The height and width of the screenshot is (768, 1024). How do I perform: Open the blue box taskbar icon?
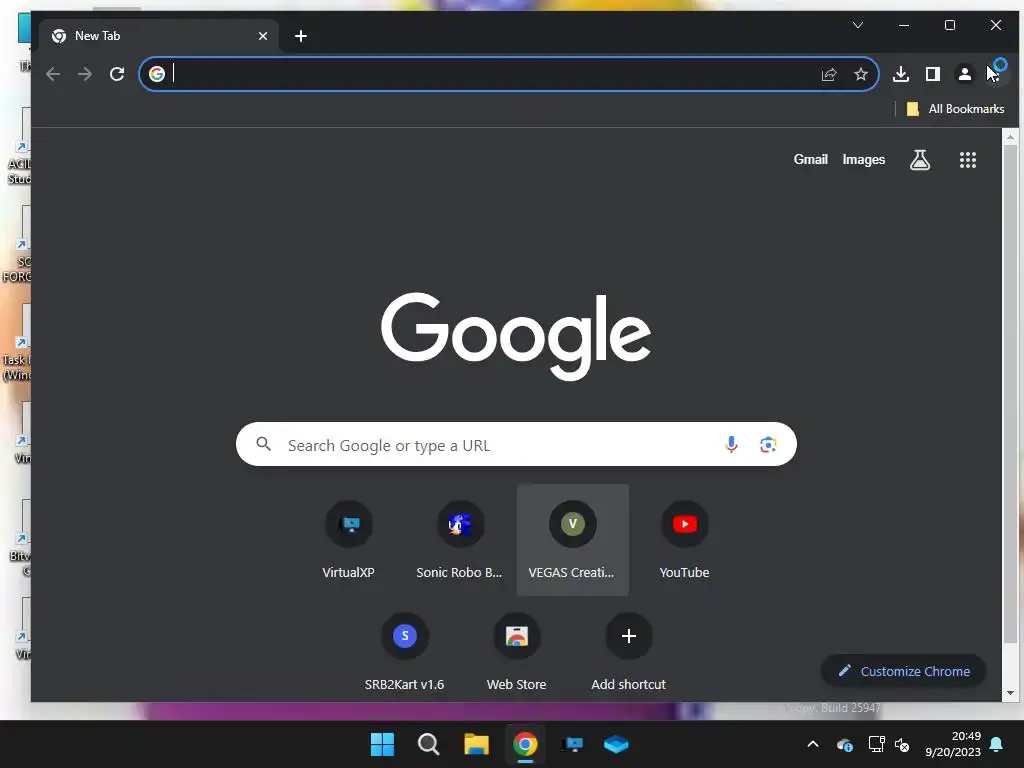[616, 744]
